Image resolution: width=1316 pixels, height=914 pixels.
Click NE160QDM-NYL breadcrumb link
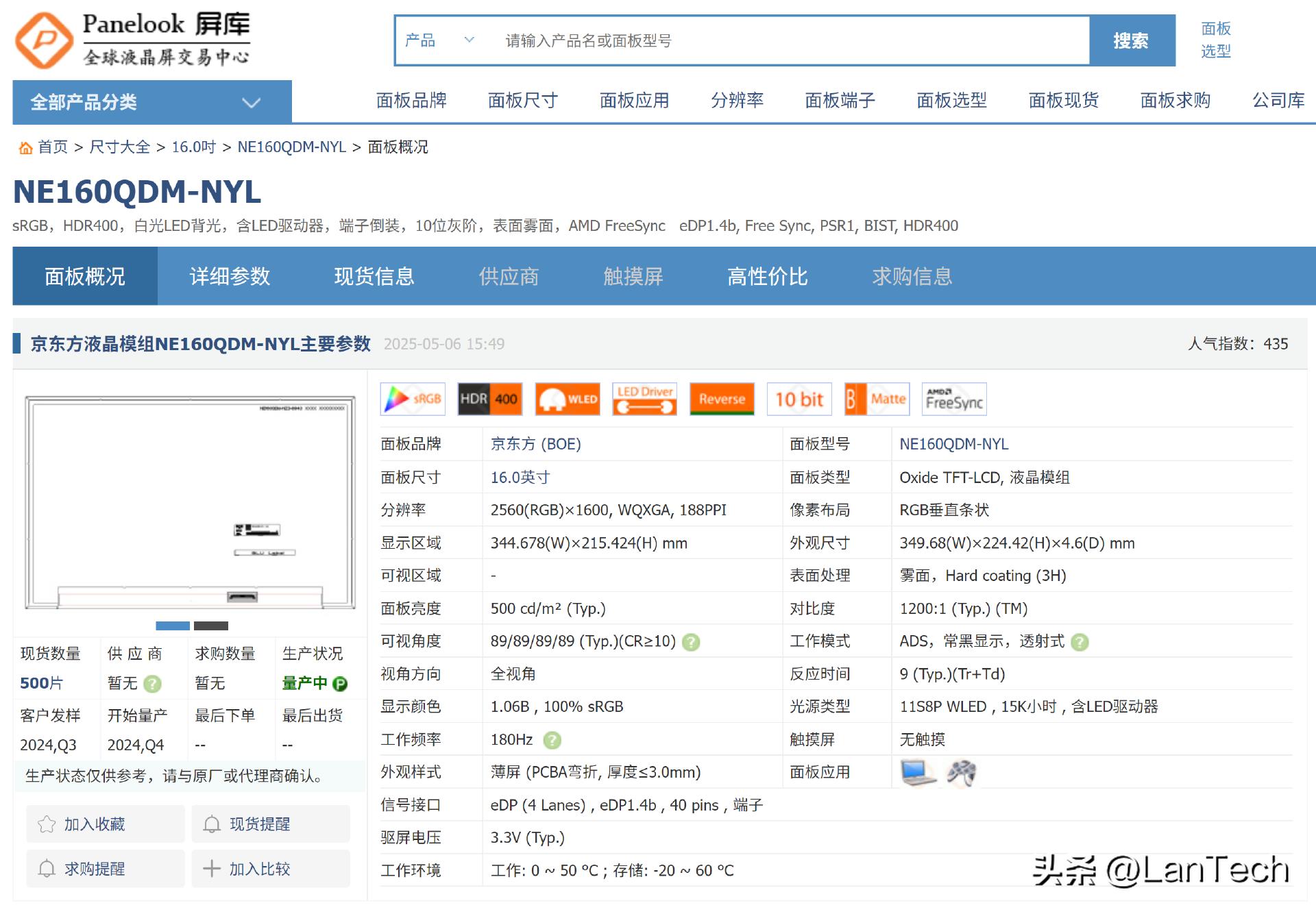292,147
